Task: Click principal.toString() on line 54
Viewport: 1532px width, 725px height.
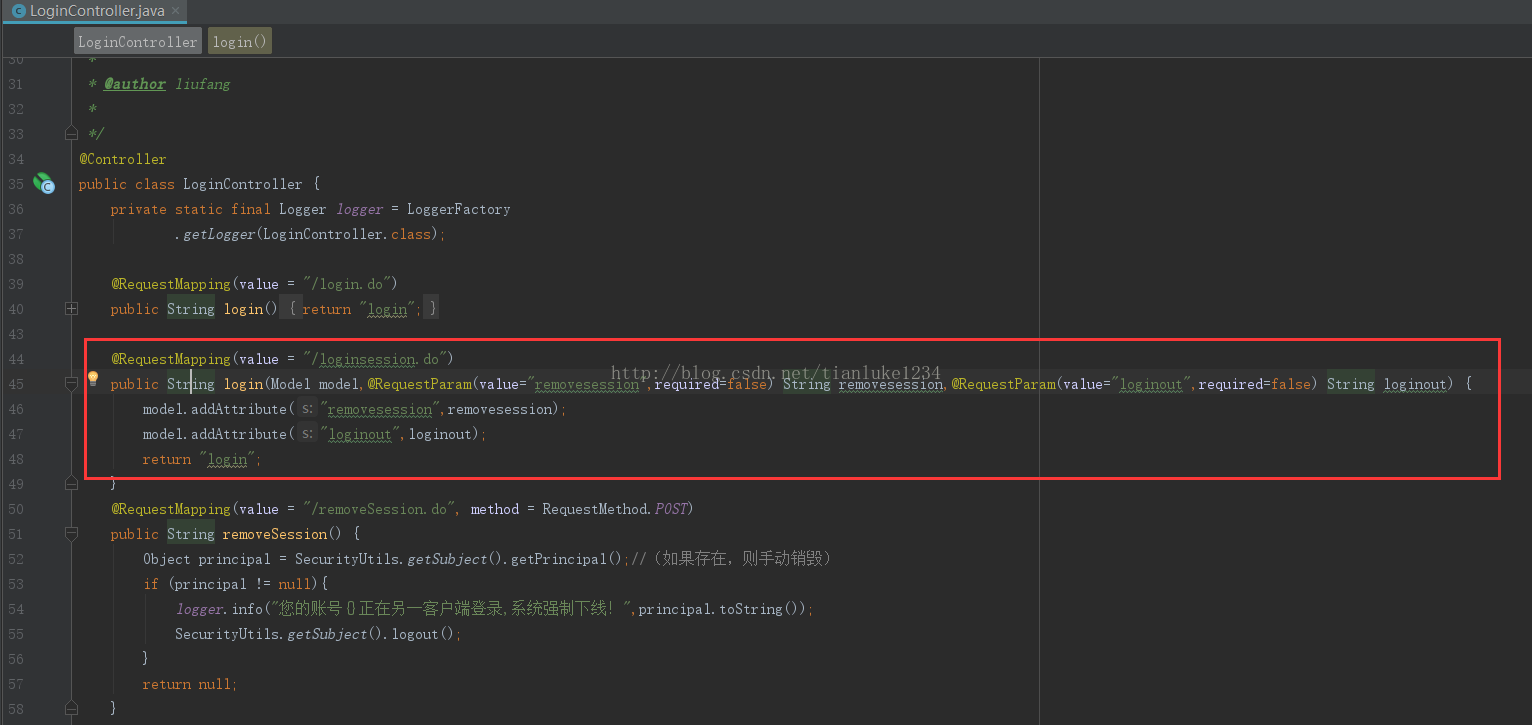Action: tap(722, 609)
